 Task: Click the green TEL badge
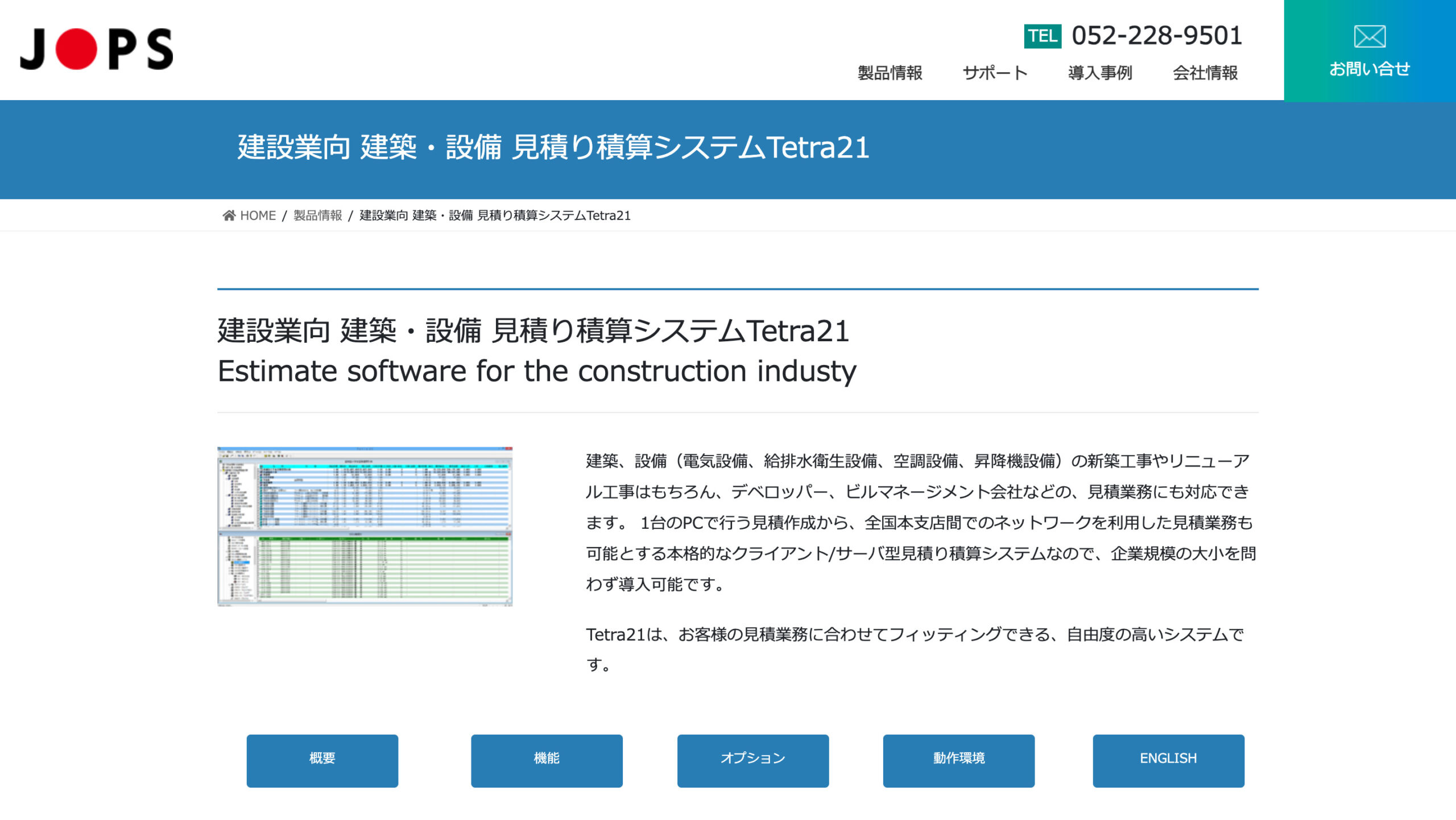pyautogui.click(x=1043, y=36)
